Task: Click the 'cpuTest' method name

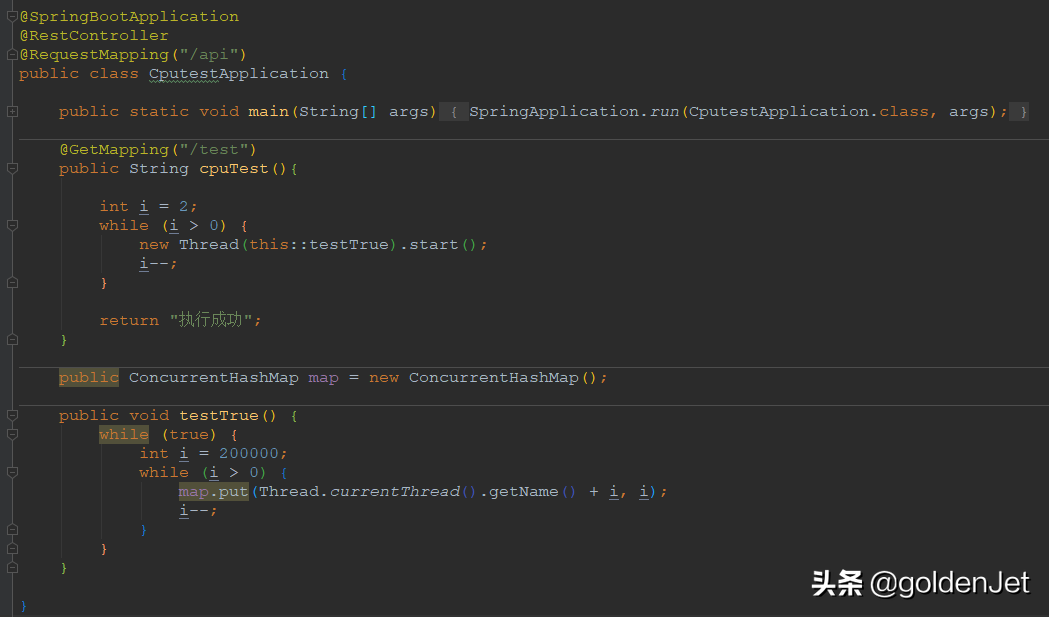Action: tap(233, 169)
